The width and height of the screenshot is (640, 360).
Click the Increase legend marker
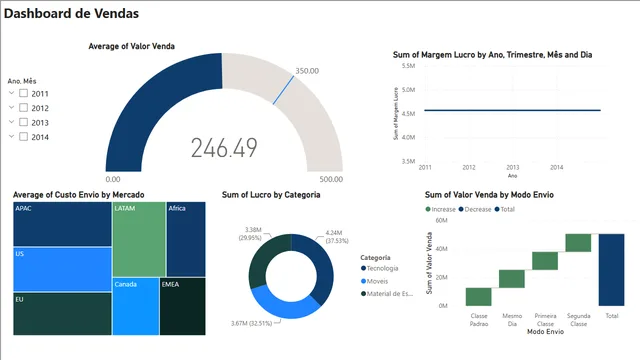click(x=428, y=209)
